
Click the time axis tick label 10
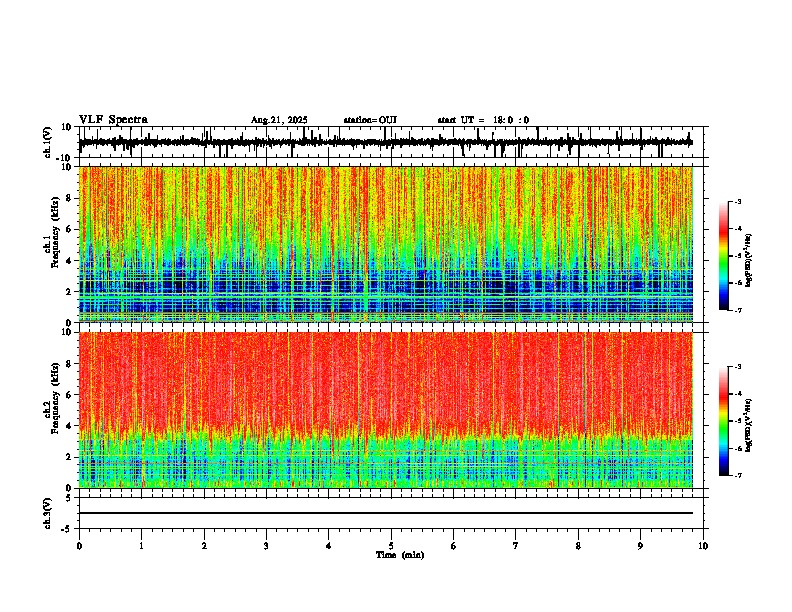point(703,546)
